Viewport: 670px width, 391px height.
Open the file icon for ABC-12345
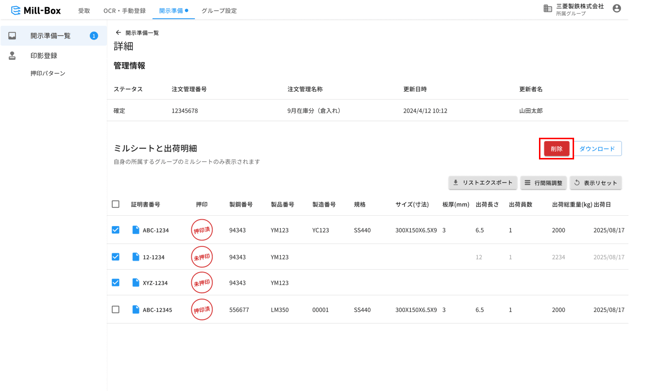tap(135, 309)
